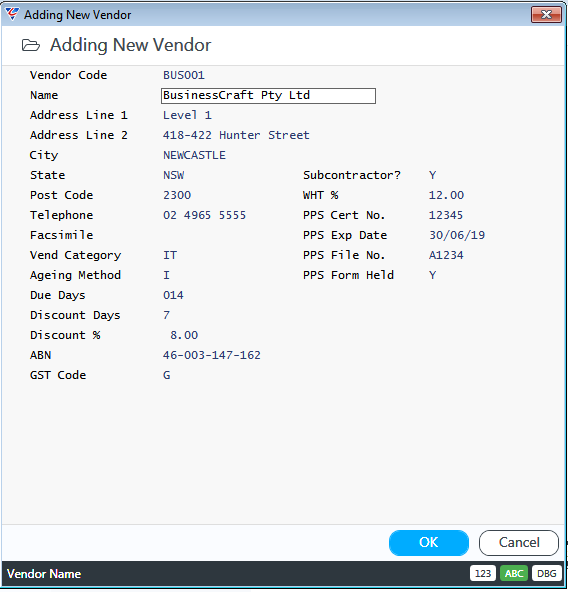Click the Cancel button
Viewport: 568px width, 592px height.
click(x=519, y=543)
